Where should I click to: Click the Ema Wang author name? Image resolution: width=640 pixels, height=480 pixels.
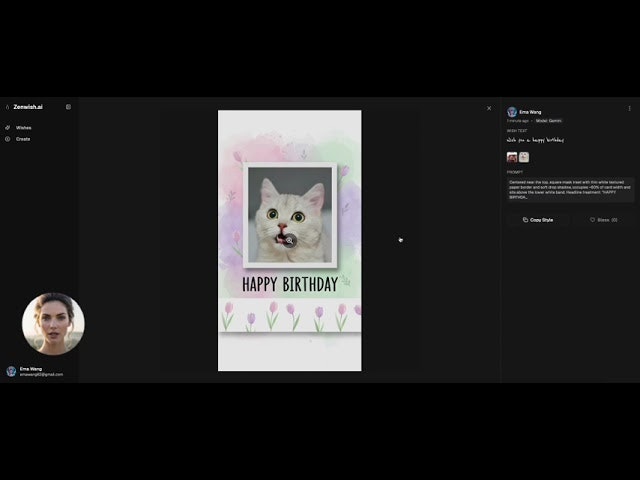tap(530, 112)
